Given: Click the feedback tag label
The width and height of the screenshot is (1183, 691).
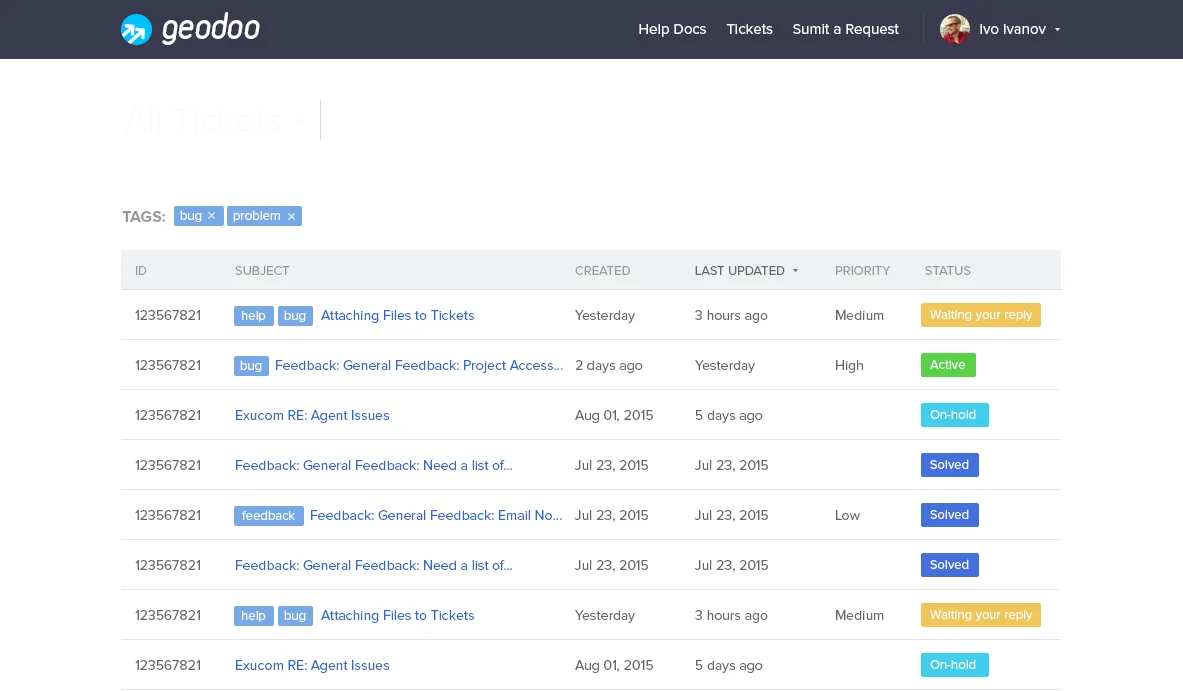Looking at the screenshot, I should (x=269, y=515).
